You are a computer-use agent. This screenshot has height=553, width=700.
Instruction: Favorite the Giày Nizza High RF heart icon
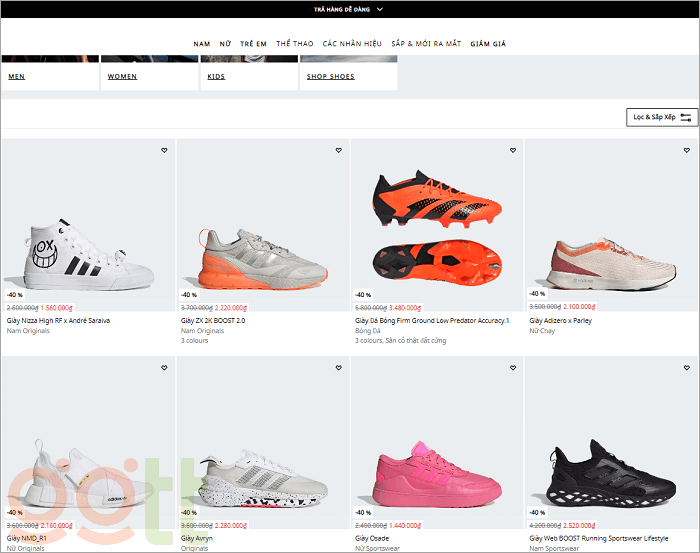point(165,151)
